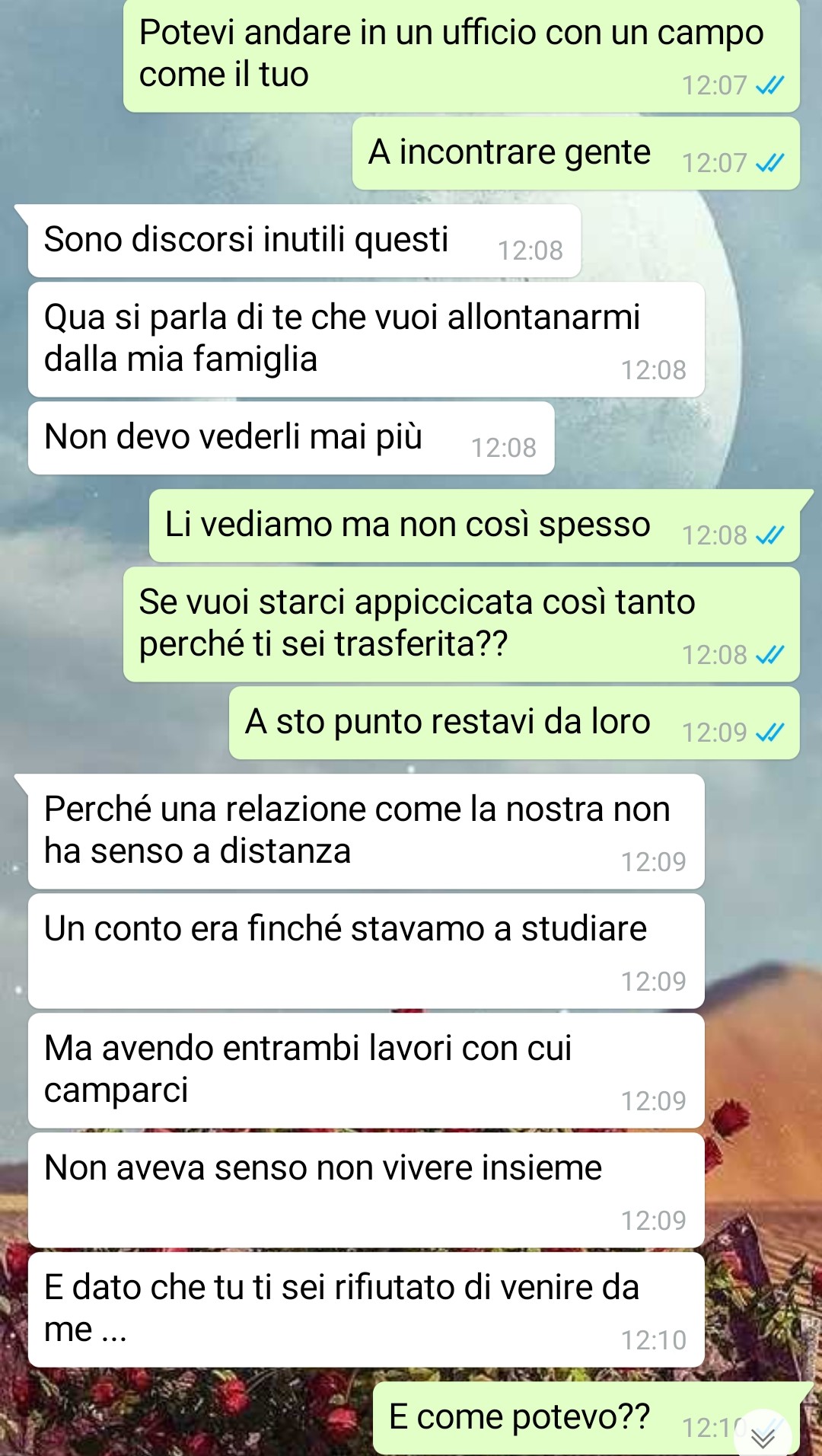The width and height of the screenshot is (822, 1456).
Task: Select the 'Sono discorsi inutili questi' message
Action: [304, 241]
